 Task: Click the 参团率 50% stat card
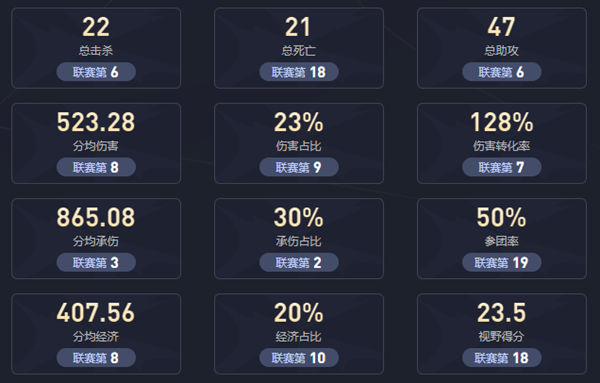tap(502, 239)
